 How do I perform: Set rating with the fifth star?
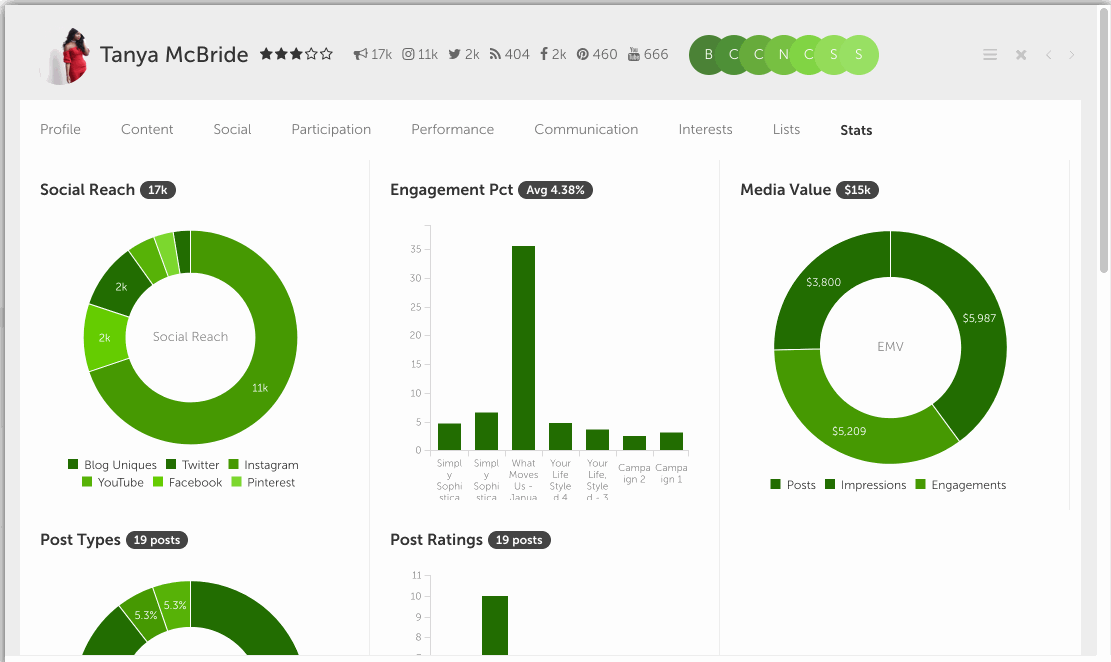(x=326, y=54)
